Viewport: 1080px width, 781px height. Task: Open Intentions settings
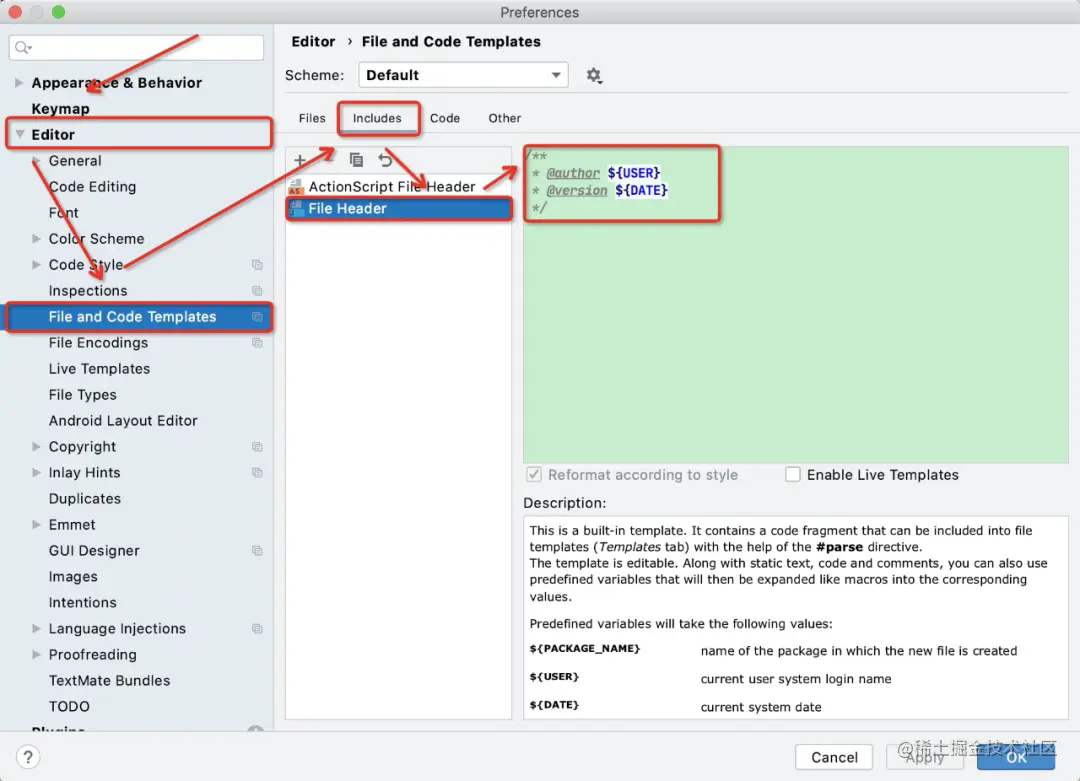coord(82,603)
